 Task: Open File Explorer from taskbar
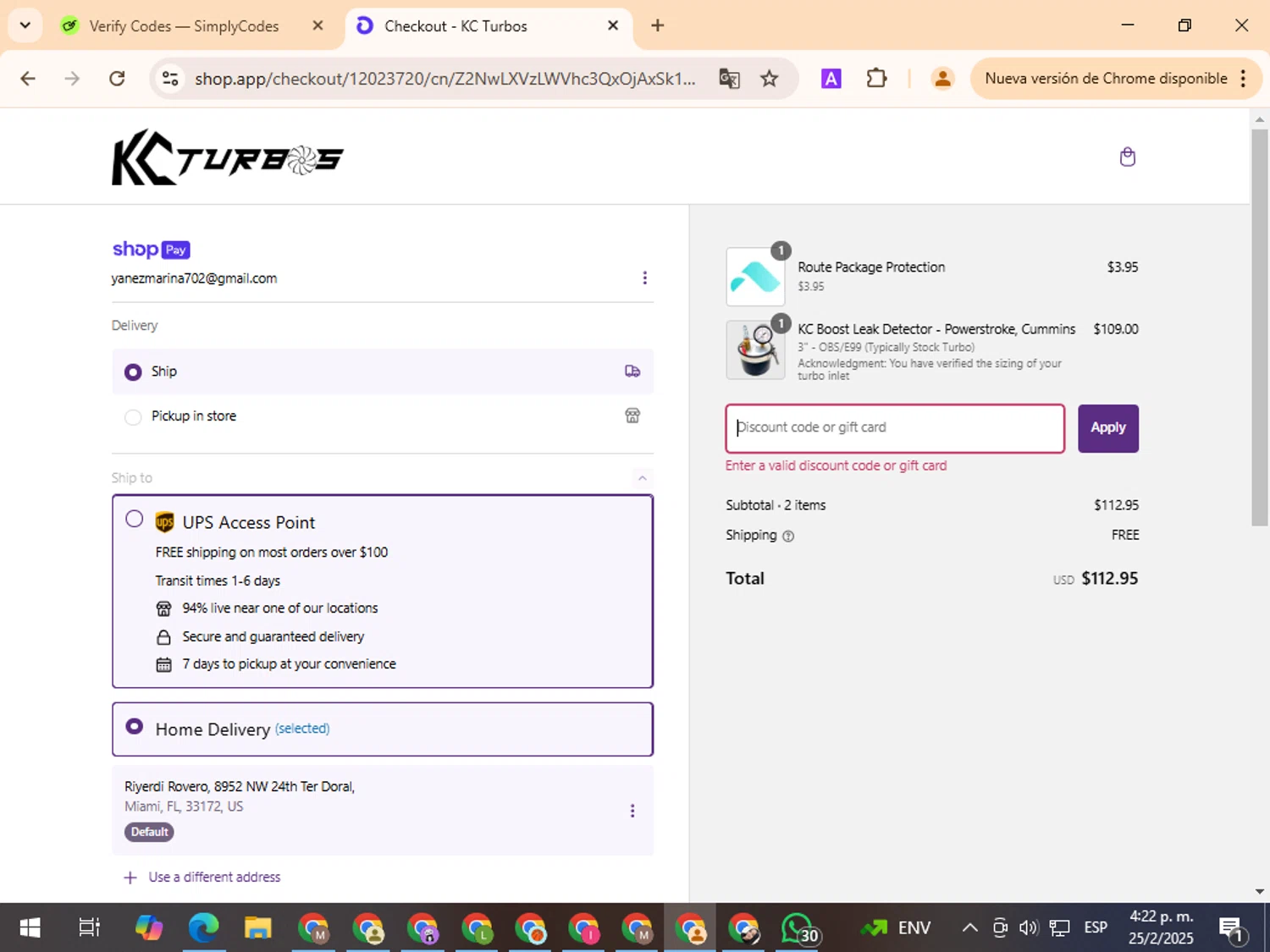click(x=257, y=928)
